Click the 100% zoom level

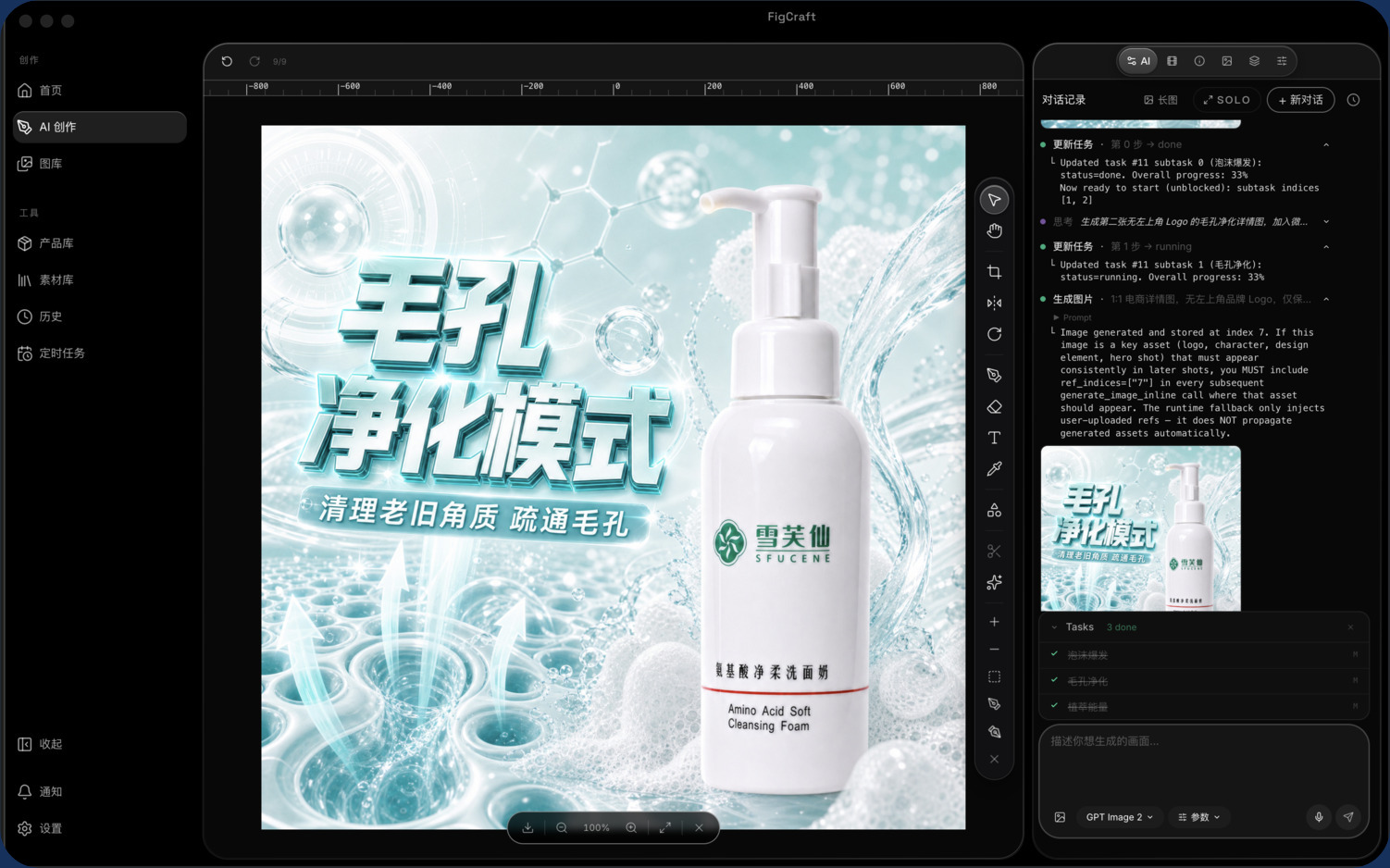596,828
